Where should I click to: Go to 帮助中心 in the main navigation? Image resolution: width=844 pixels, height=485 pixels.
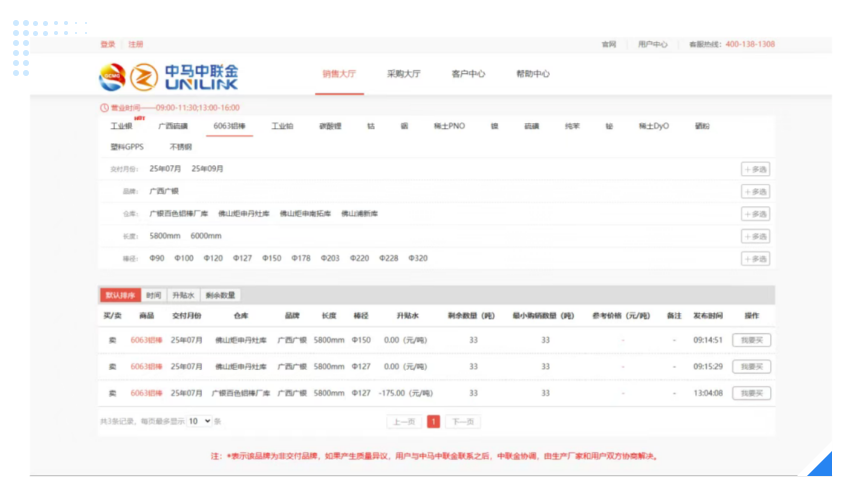pos(533,74)
